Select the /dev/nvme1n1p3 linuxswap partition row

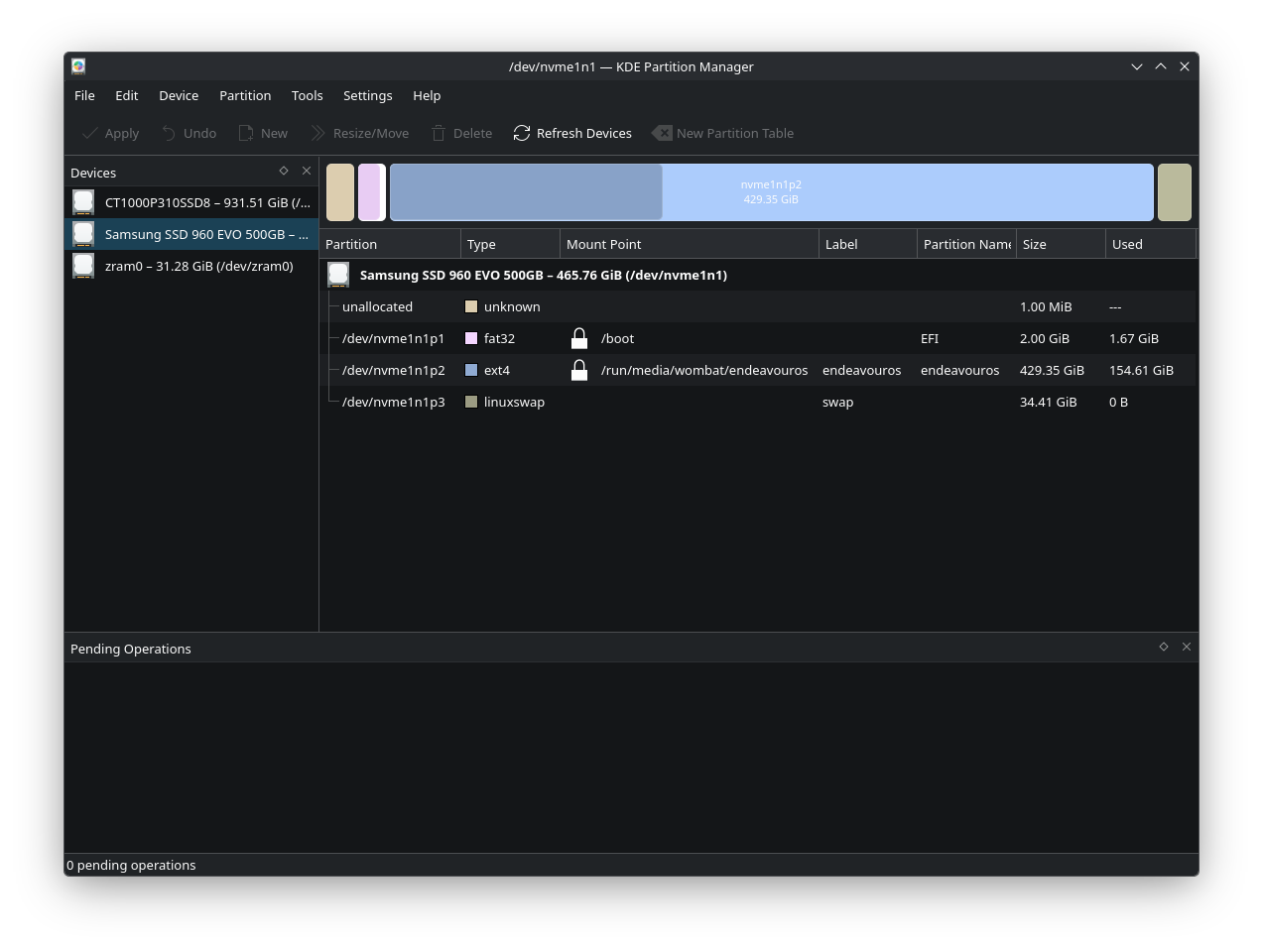pyautogui.click(x=393, y=402)
